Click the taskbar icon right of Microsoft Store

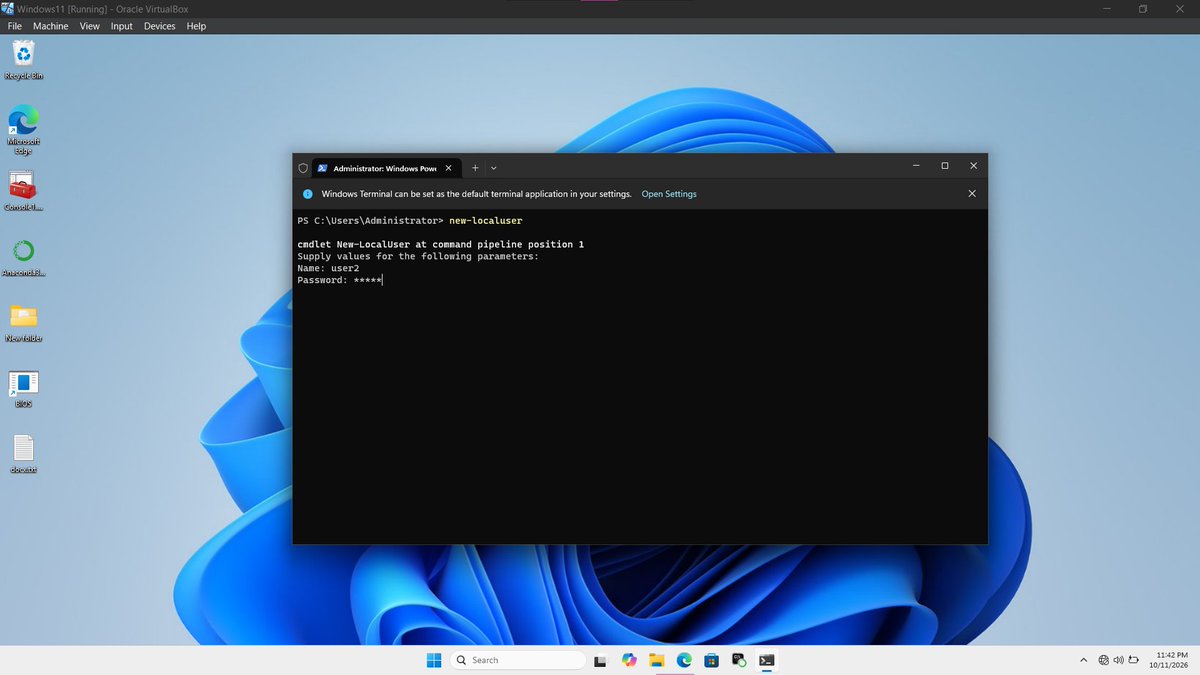point(739,660)
